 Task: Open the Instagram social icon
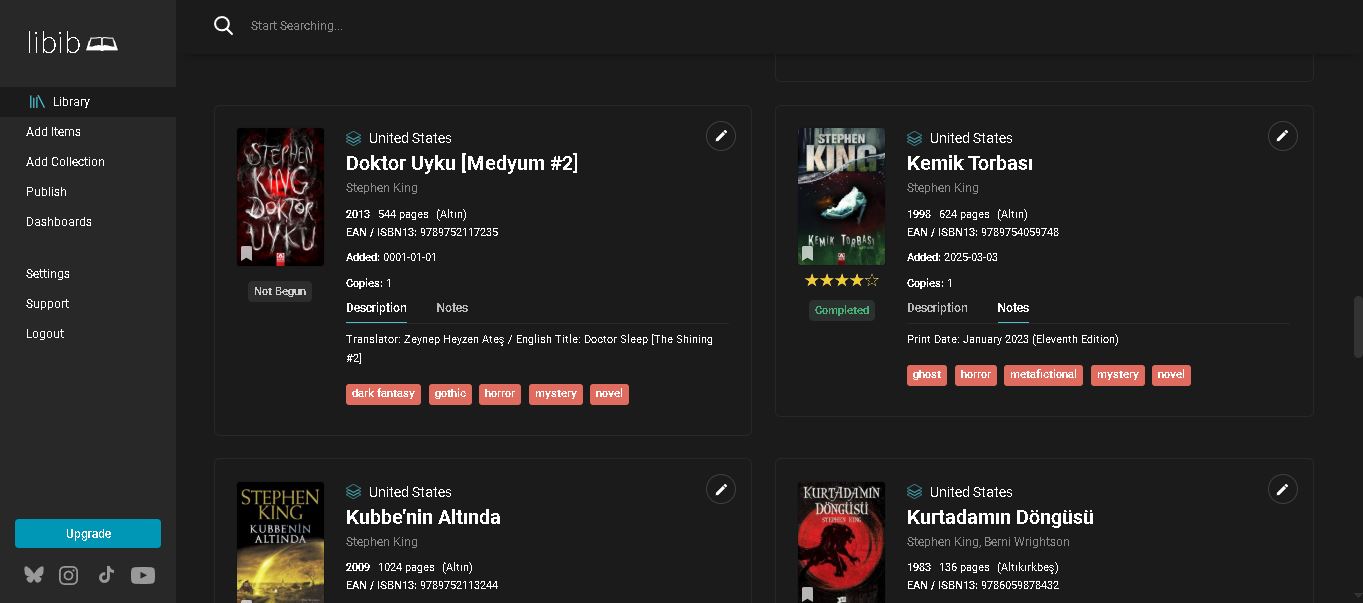pos(69,575)
